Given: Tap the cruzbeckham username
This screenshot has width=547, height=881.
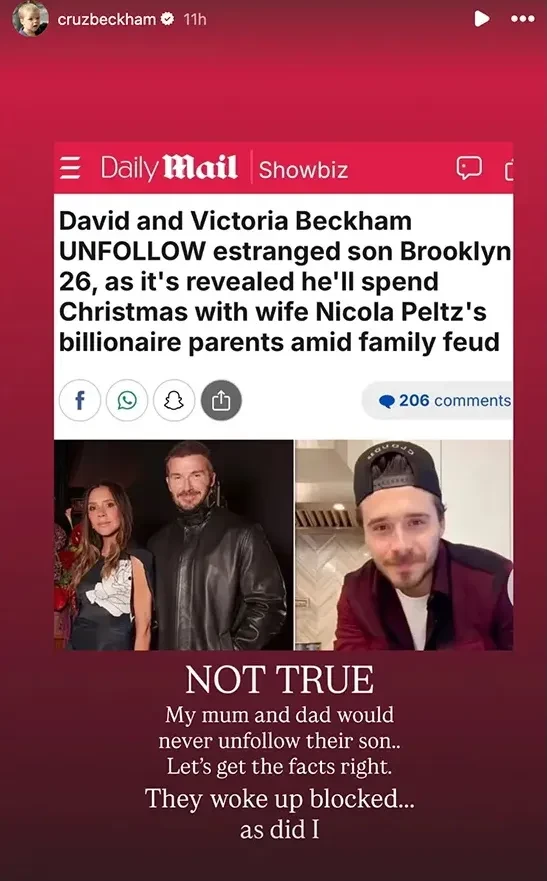Looking at the screenshot, I should tap(107, 20).
